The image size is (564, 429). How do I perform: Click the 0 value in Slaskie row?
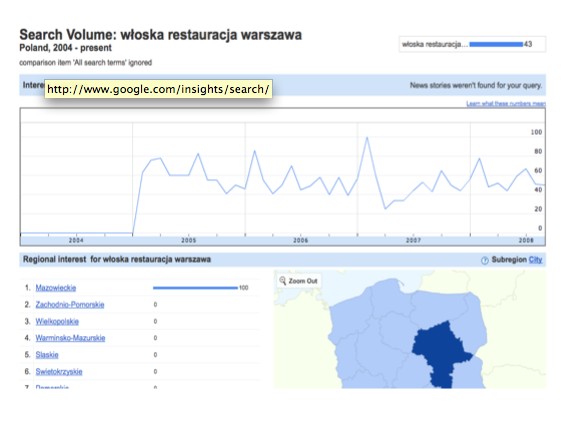click(155, 355)
